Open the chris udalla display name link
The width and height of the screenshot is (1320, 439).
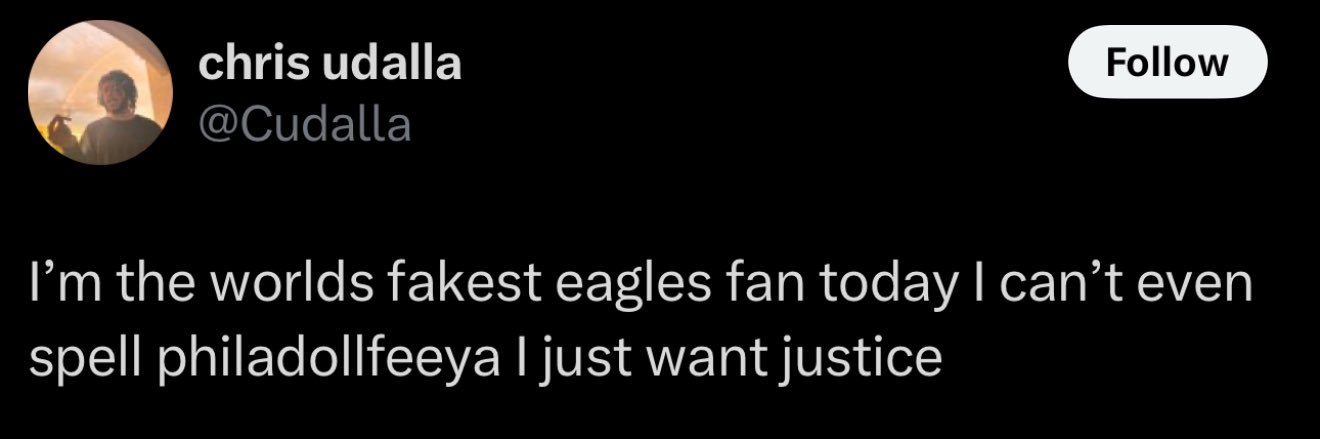(330, 64)
